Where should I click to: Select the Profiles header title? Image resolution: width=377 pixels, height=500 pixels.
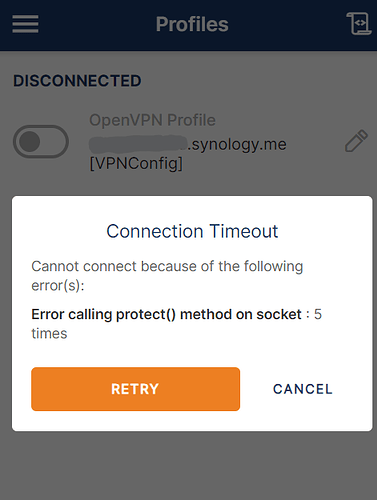[x=192, y=24]
